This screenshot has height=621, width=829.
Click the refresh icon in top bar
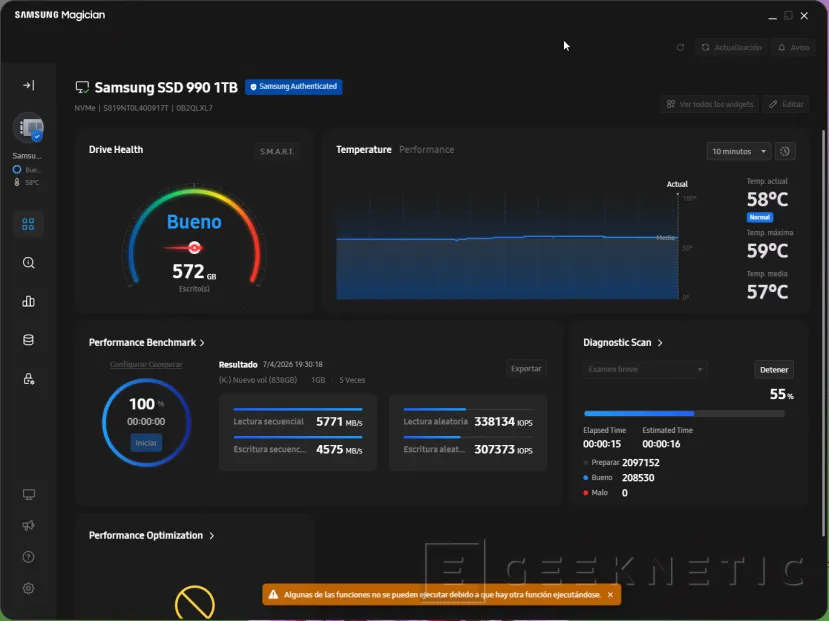point(680,48)
